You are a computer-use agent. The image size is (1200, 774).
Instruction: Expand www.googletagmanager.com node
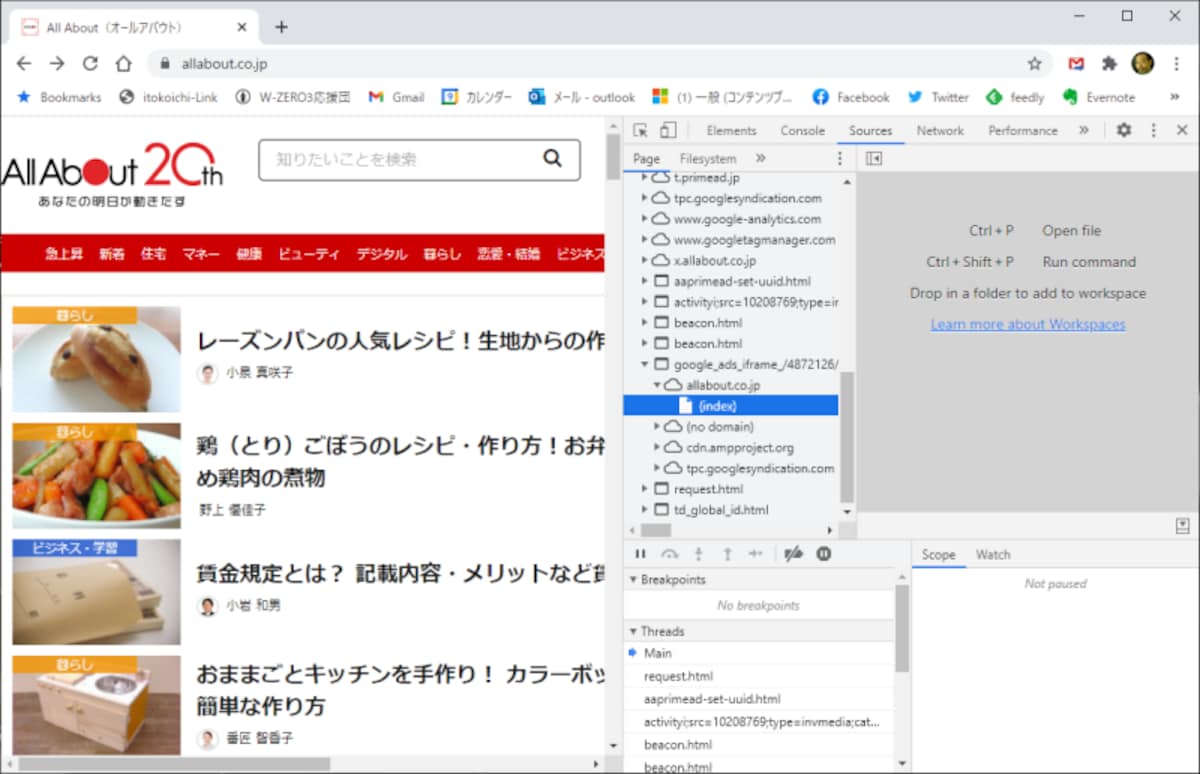click(x=645, y=240)
